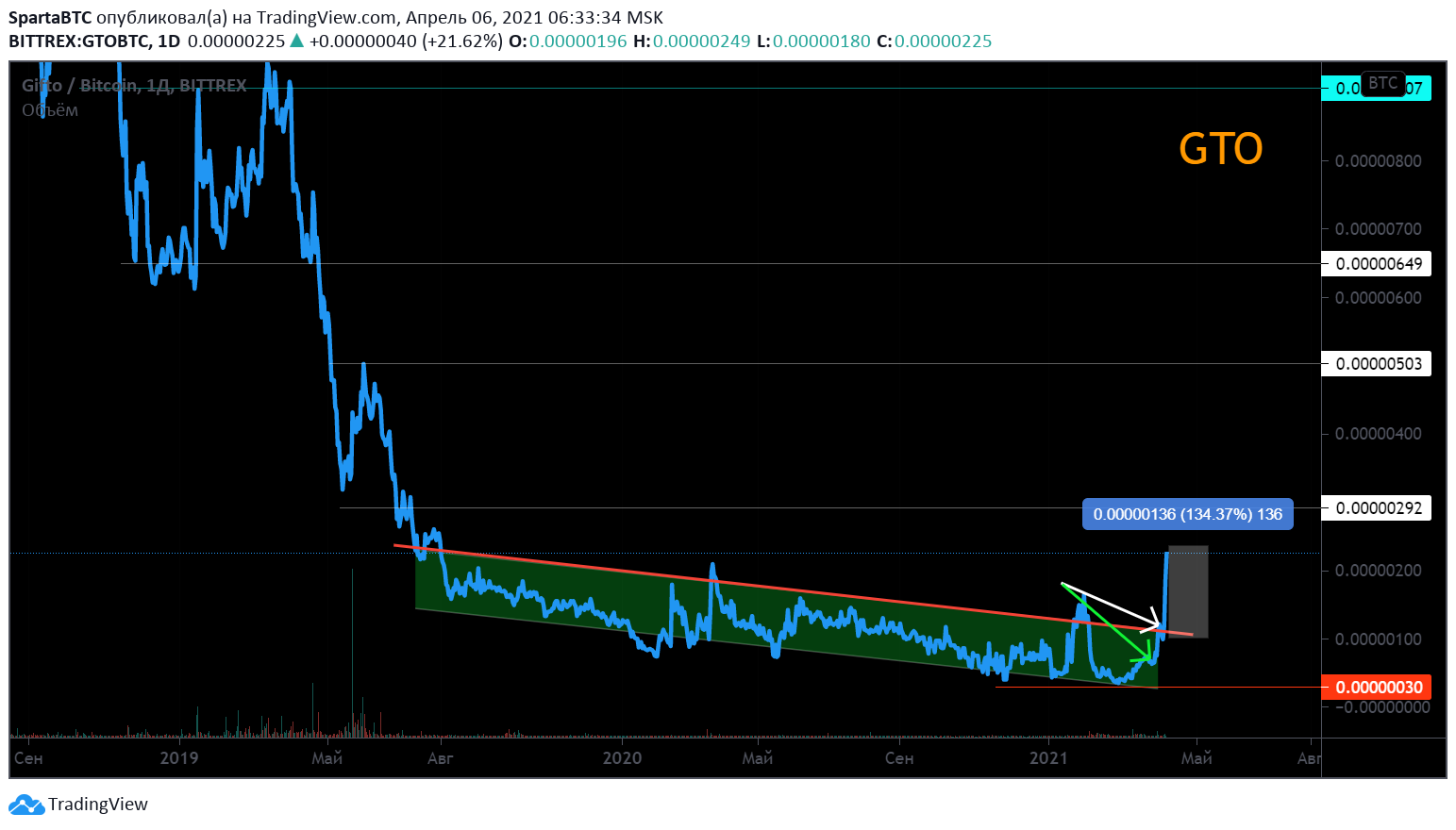1456x830 pixels.
Task: Click the Сен label beside 2021
Action: click(899, 758)
